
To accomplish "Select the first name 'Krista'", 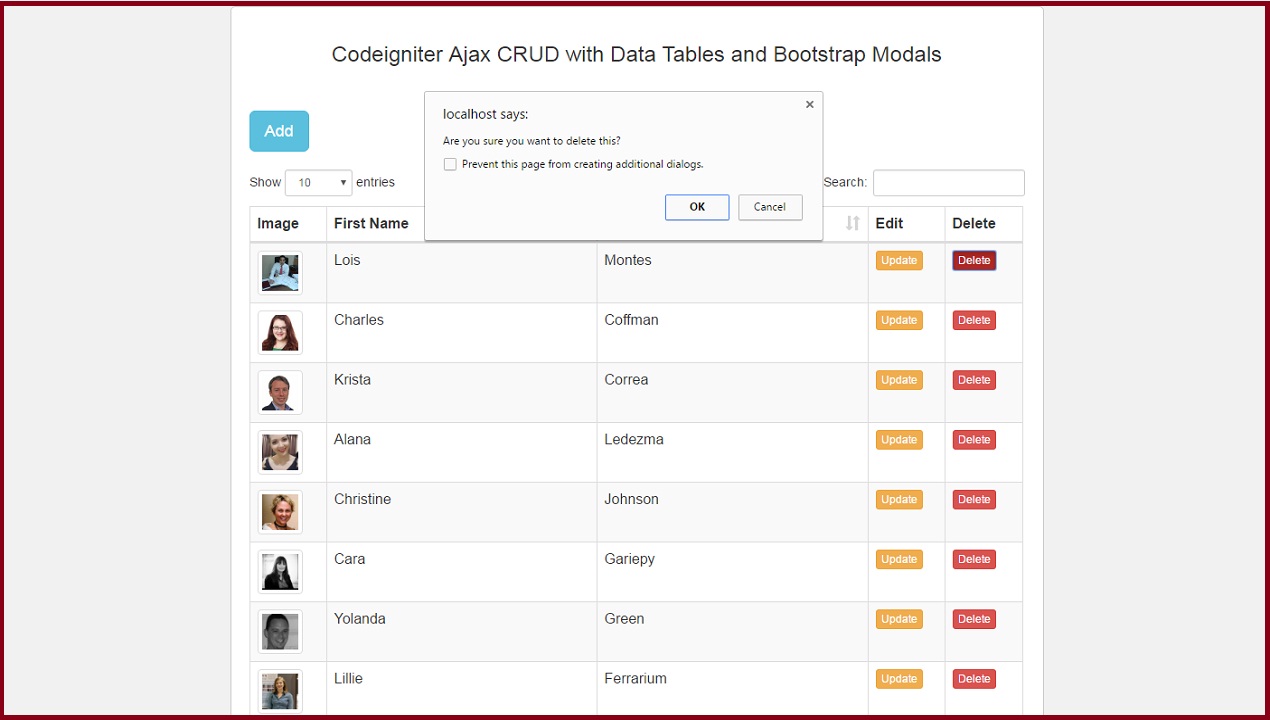I will [x=352, y=379].
